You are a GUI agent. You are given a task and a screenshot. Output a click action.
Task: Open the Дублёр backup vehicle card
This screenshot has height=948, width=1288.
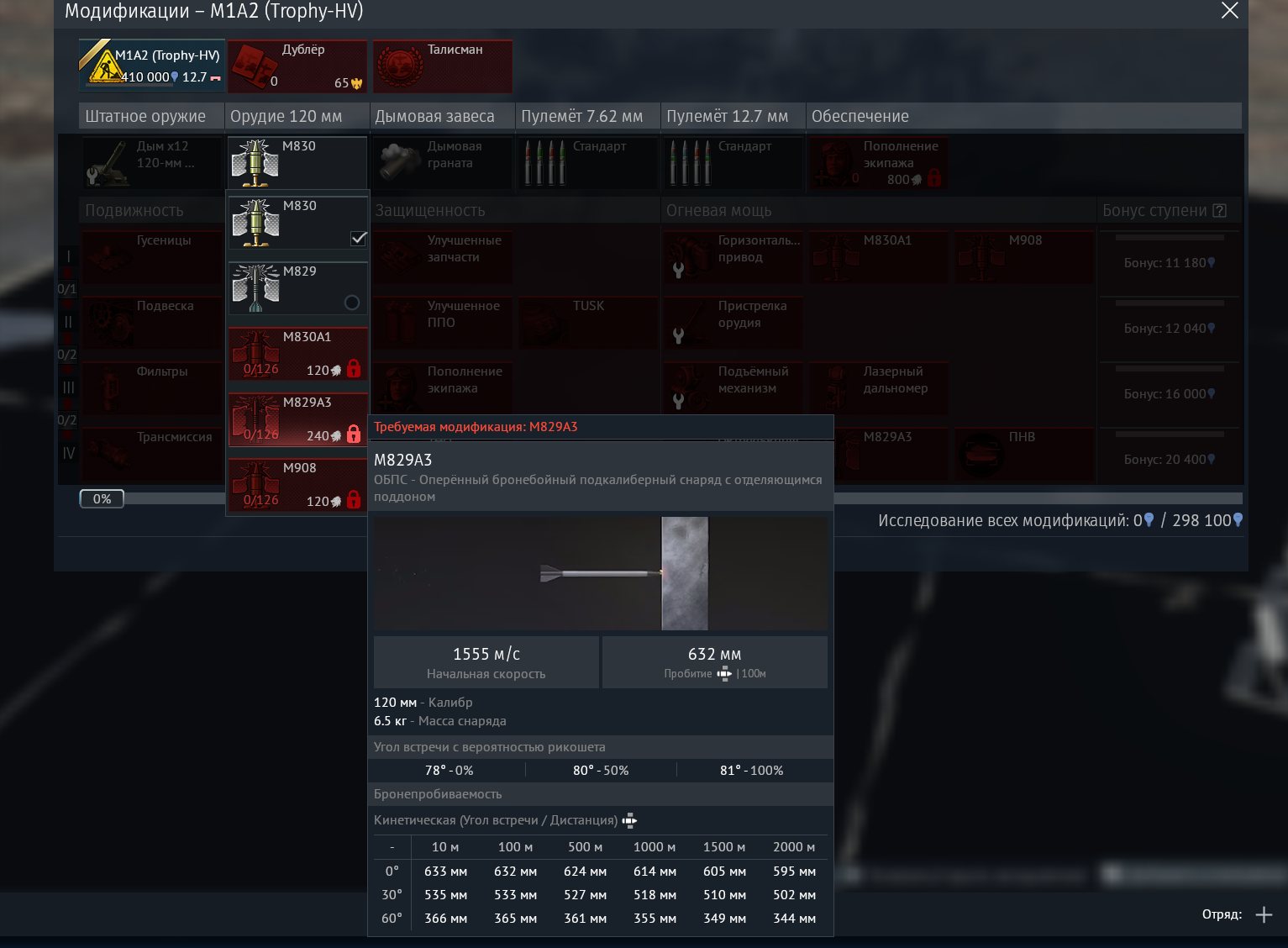click(297, 66)
